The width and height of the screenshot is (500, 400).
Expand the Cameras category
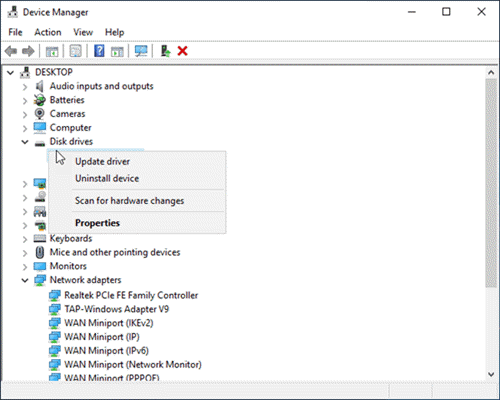click(25, 115)
